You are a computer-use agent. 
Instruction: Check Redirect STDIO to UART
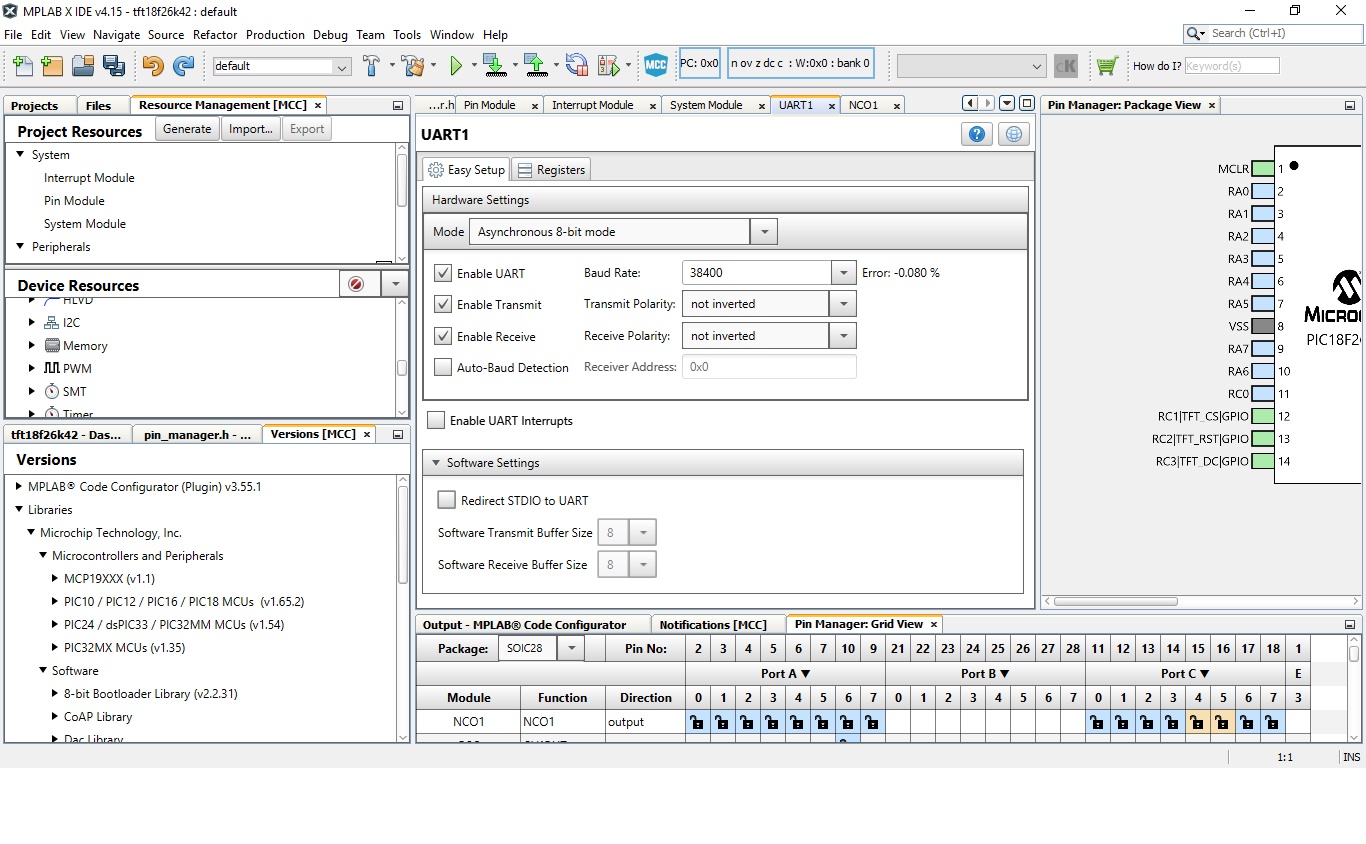[x=447, y=499]
